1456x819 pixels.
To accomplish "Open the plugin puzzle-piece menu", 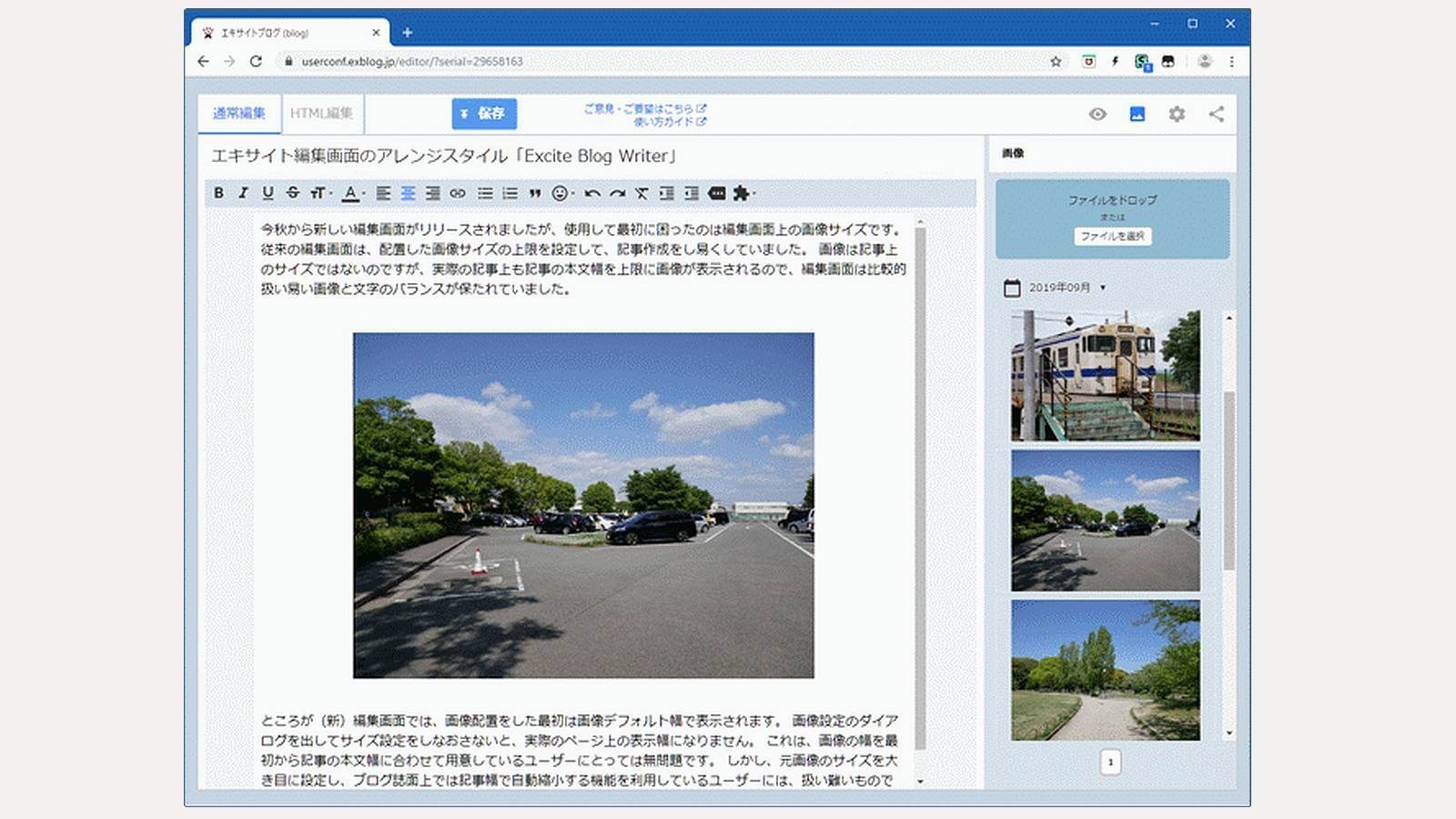I will [x=743, y=193].
